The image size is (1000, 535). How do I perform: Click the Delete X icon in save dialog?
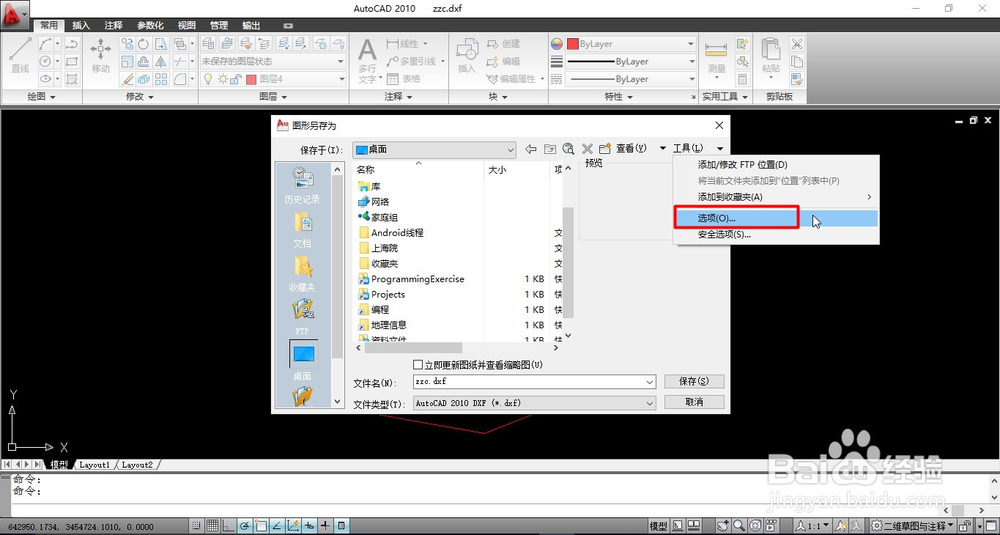[587, 149]
